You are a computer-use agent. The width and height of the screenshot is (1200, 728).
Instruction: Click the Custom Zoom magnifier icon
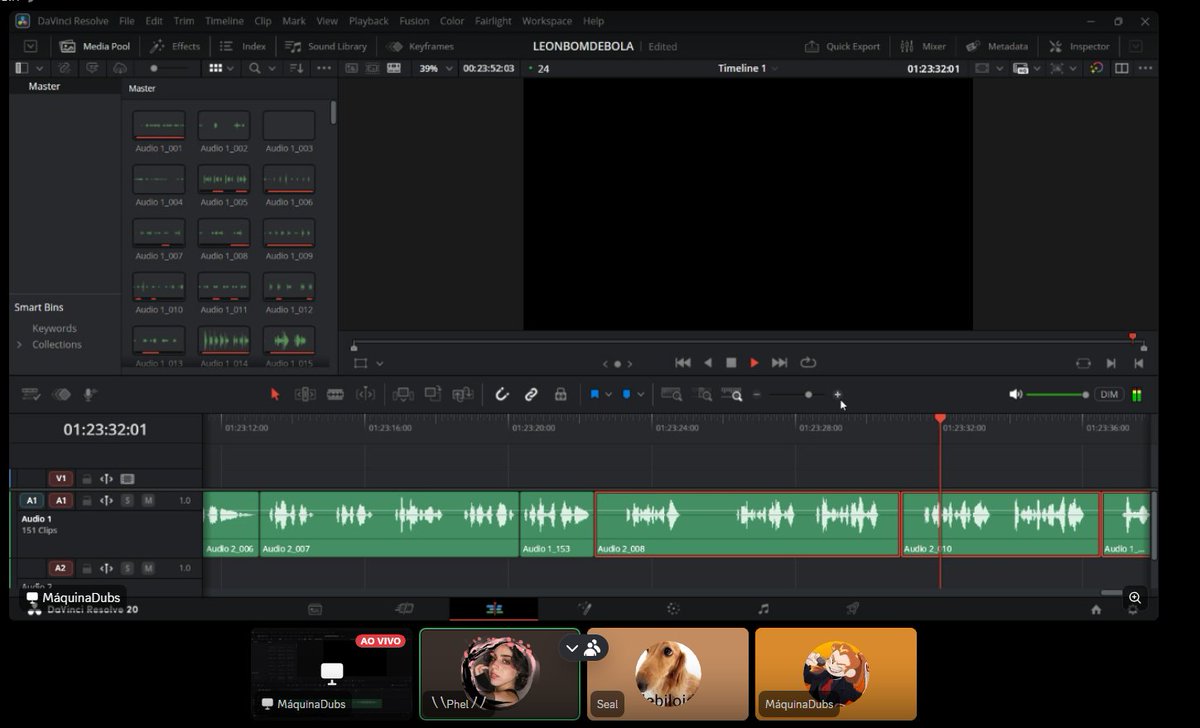click(732, 394)
